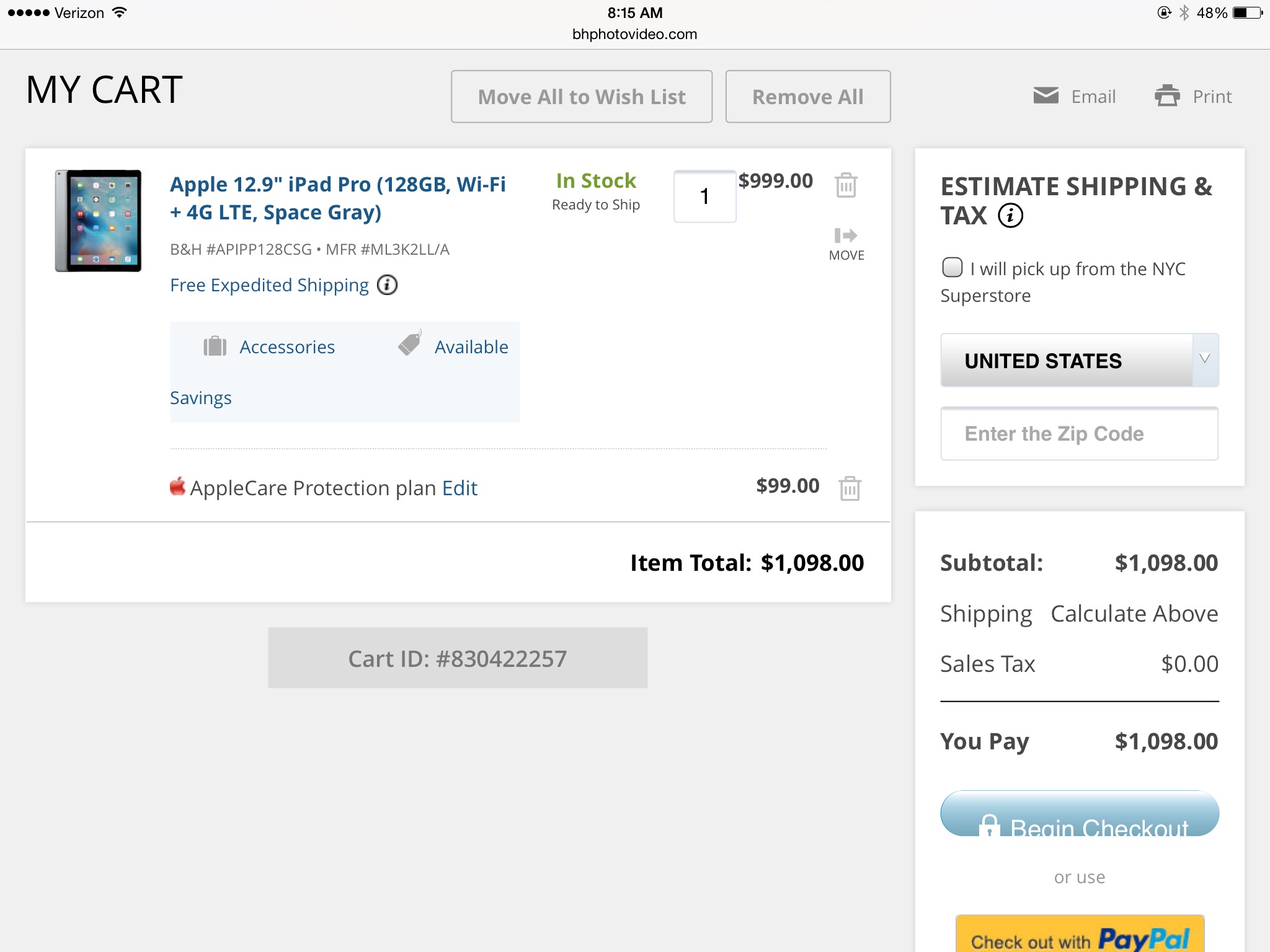The height and width of the screenshot is (952, 1270).
Task: Click the Free Expedited Shipping link
Action: 269,285
